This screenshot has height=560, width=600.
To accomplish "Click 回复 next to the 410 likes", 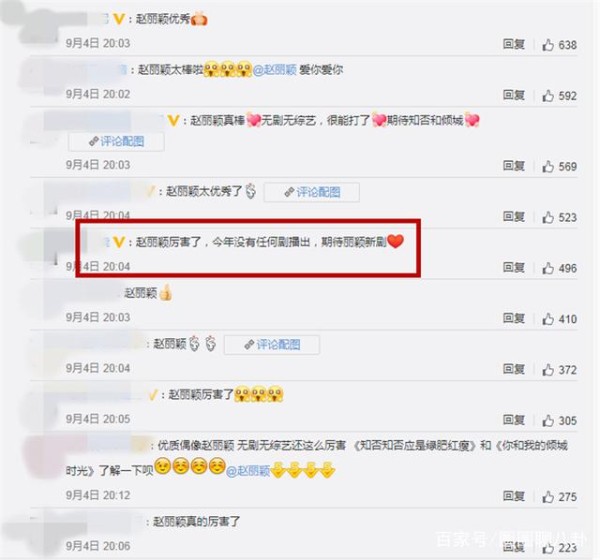I will tap(514, 318).
